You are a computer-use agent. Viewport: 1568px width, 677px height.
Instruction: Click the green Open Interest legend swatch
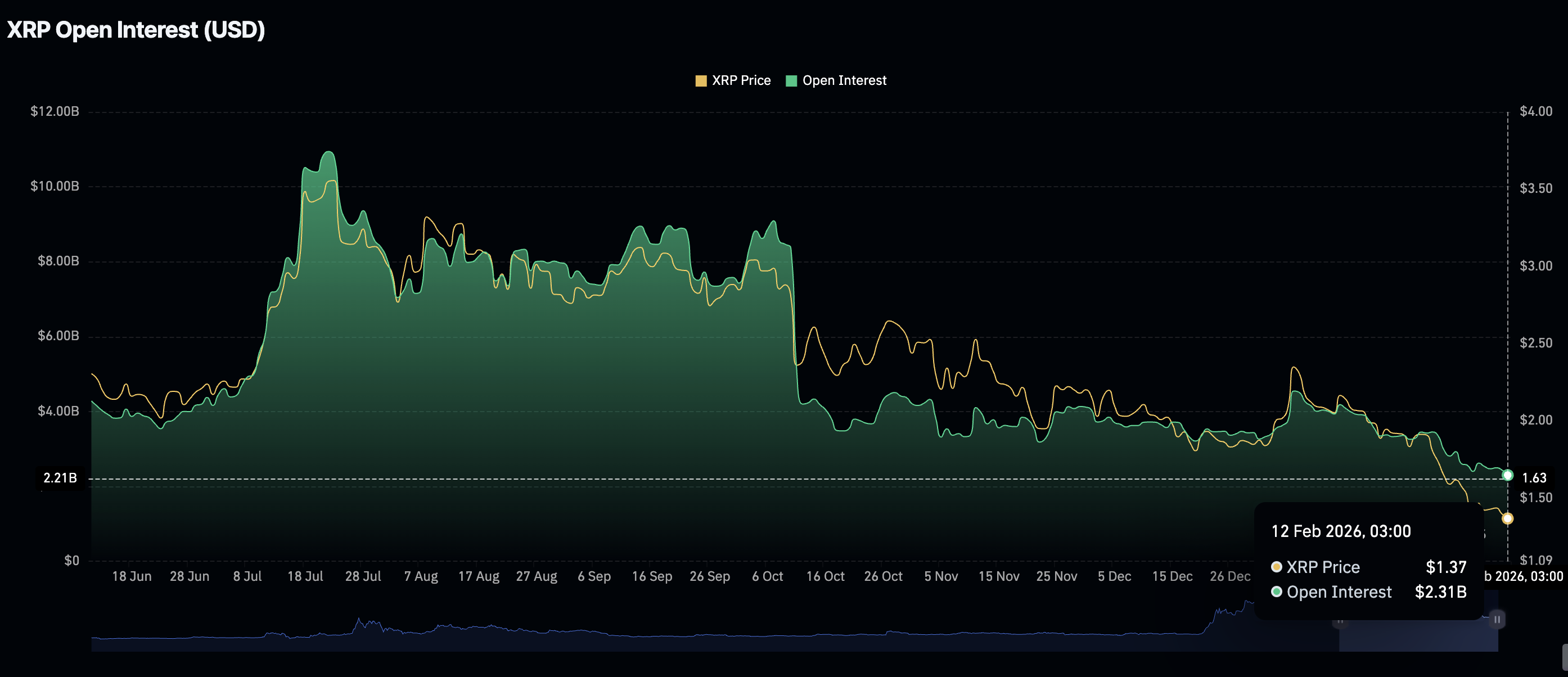[791, 81]
